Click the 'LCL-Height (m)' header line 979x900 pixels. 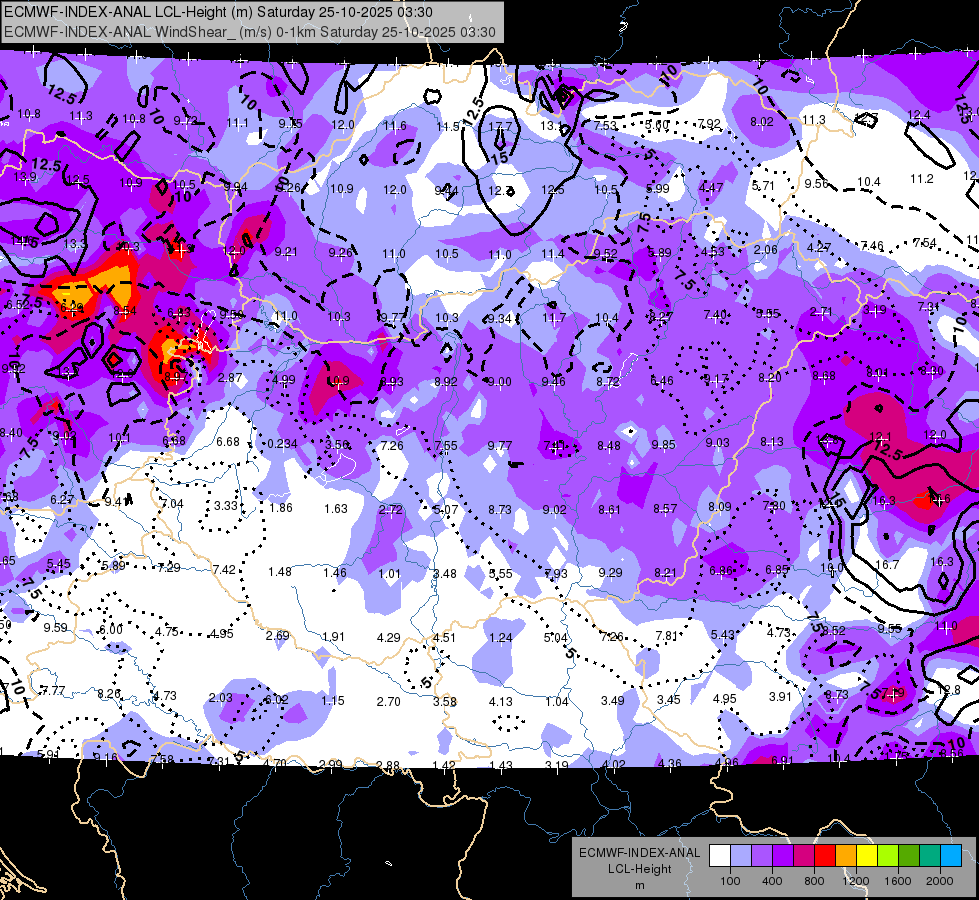(x=219, y=12)
